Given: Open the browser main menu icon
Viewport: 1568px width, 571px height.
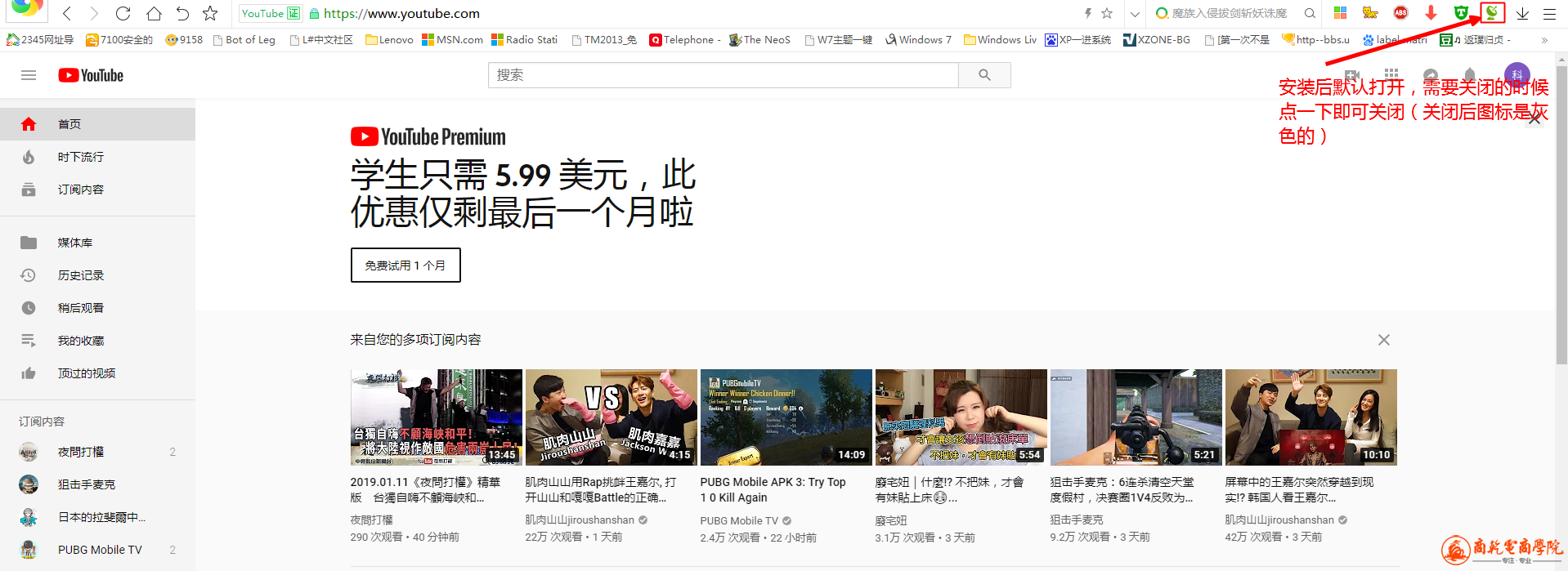Looking at the screenshot, I should (1549, 13).
